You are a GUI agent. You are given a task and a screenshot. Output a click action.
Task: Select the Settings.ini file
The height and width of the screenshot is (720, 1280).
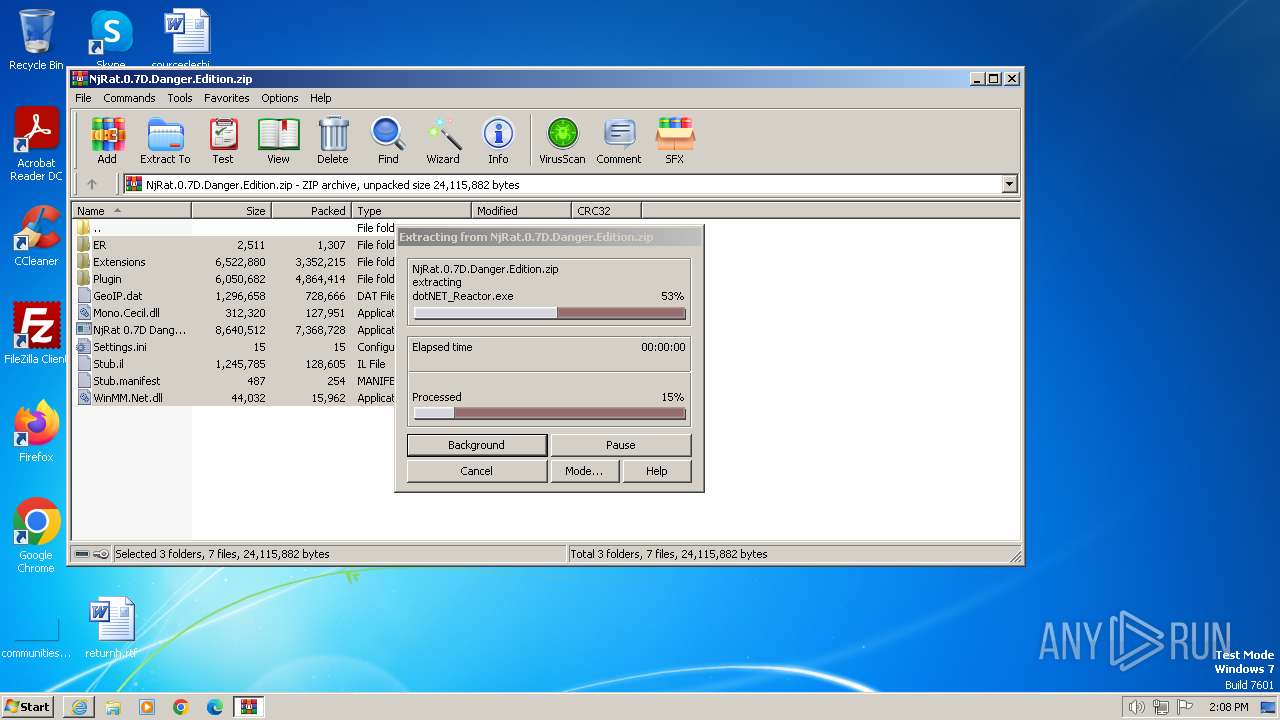[x=234, y=347]
